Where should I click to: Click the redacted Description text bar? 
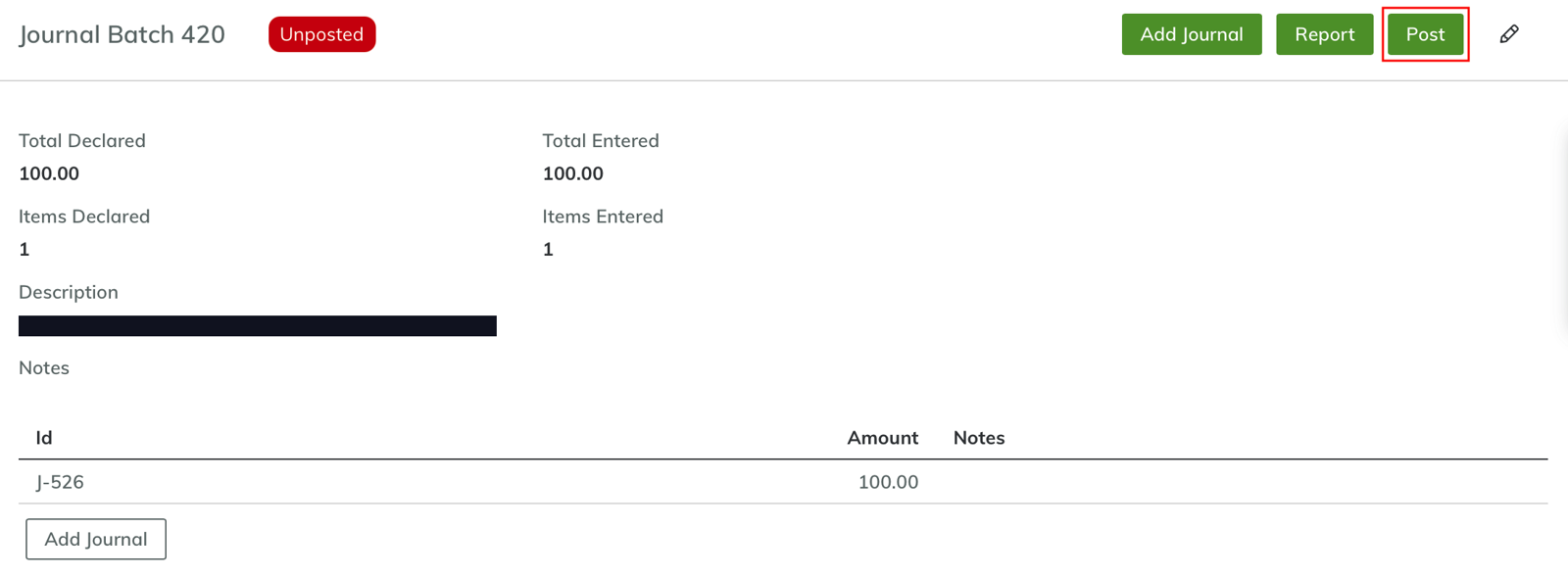pyautogui.click(x=257, y=325)
